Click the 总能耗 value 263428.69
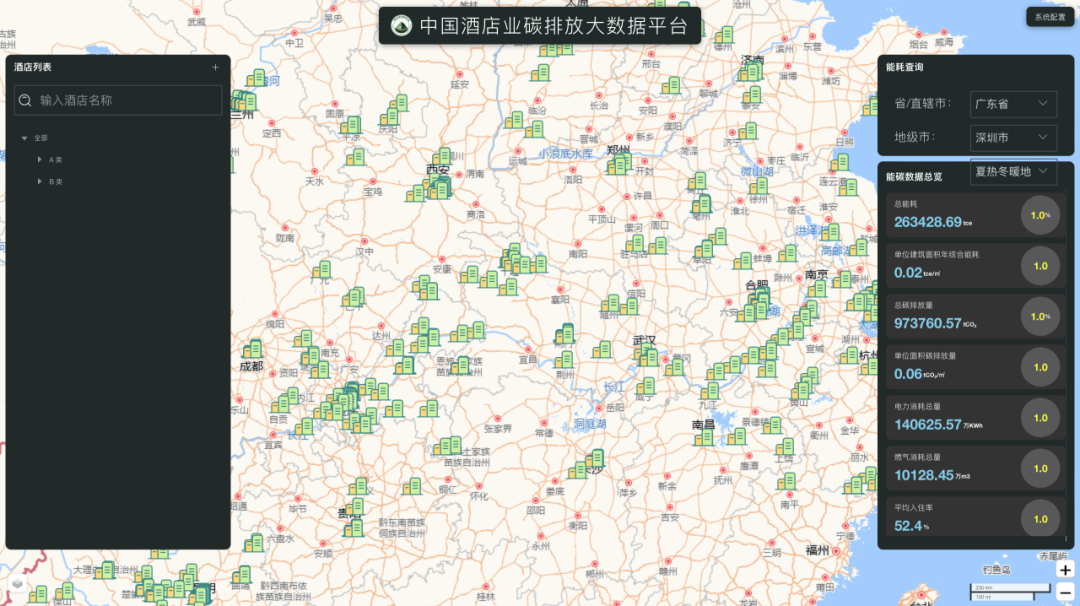The width and height of the screenshot is (1080, 606). click(927, 222)
